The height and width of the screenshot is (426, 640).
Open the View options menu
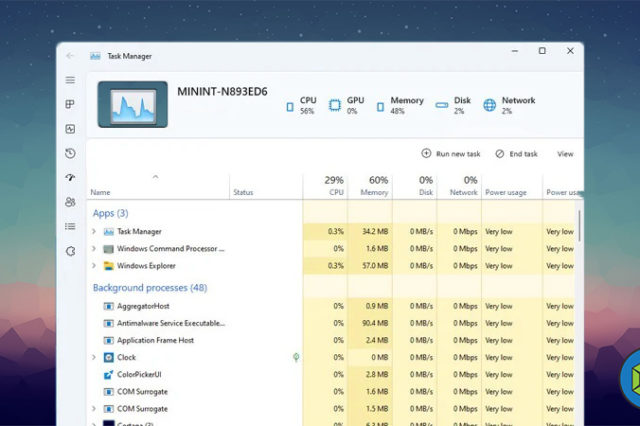[x=565, y=154]
